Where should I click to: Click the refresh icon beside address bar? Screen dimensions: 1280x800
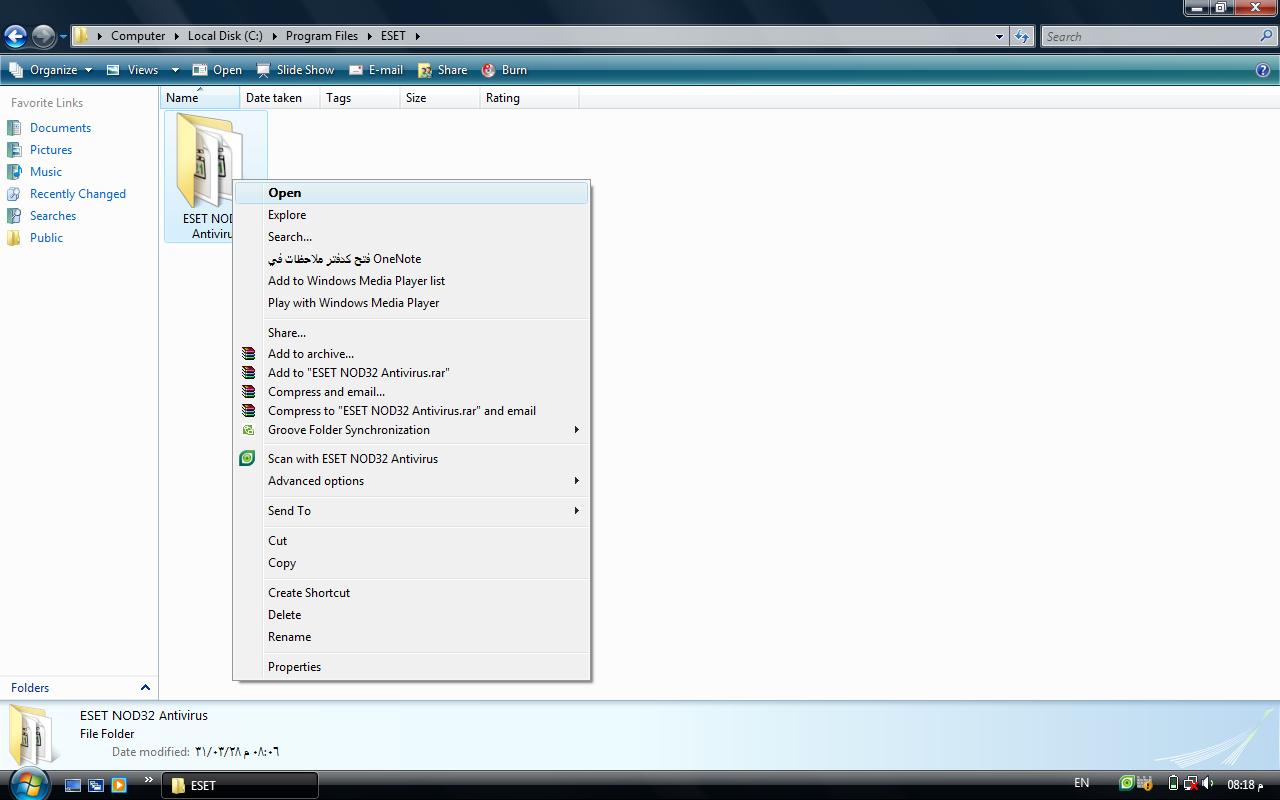[x=1021, y=37]
